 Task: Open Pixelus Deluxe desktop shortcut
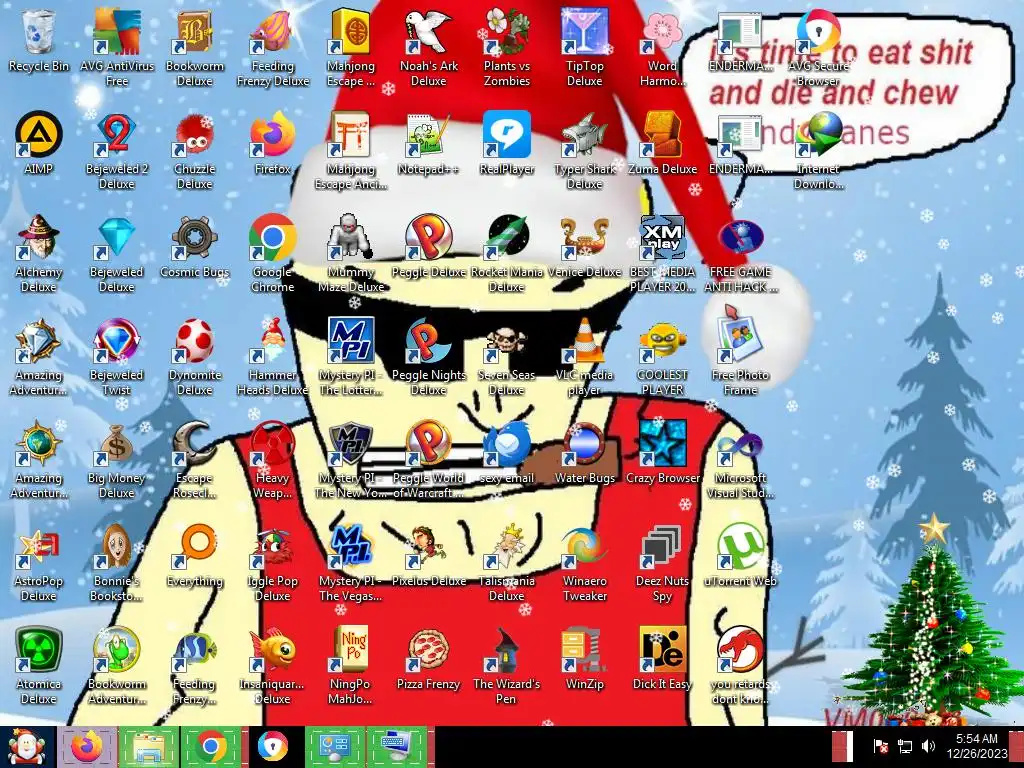pyautogui.click(x=428, y=556)
